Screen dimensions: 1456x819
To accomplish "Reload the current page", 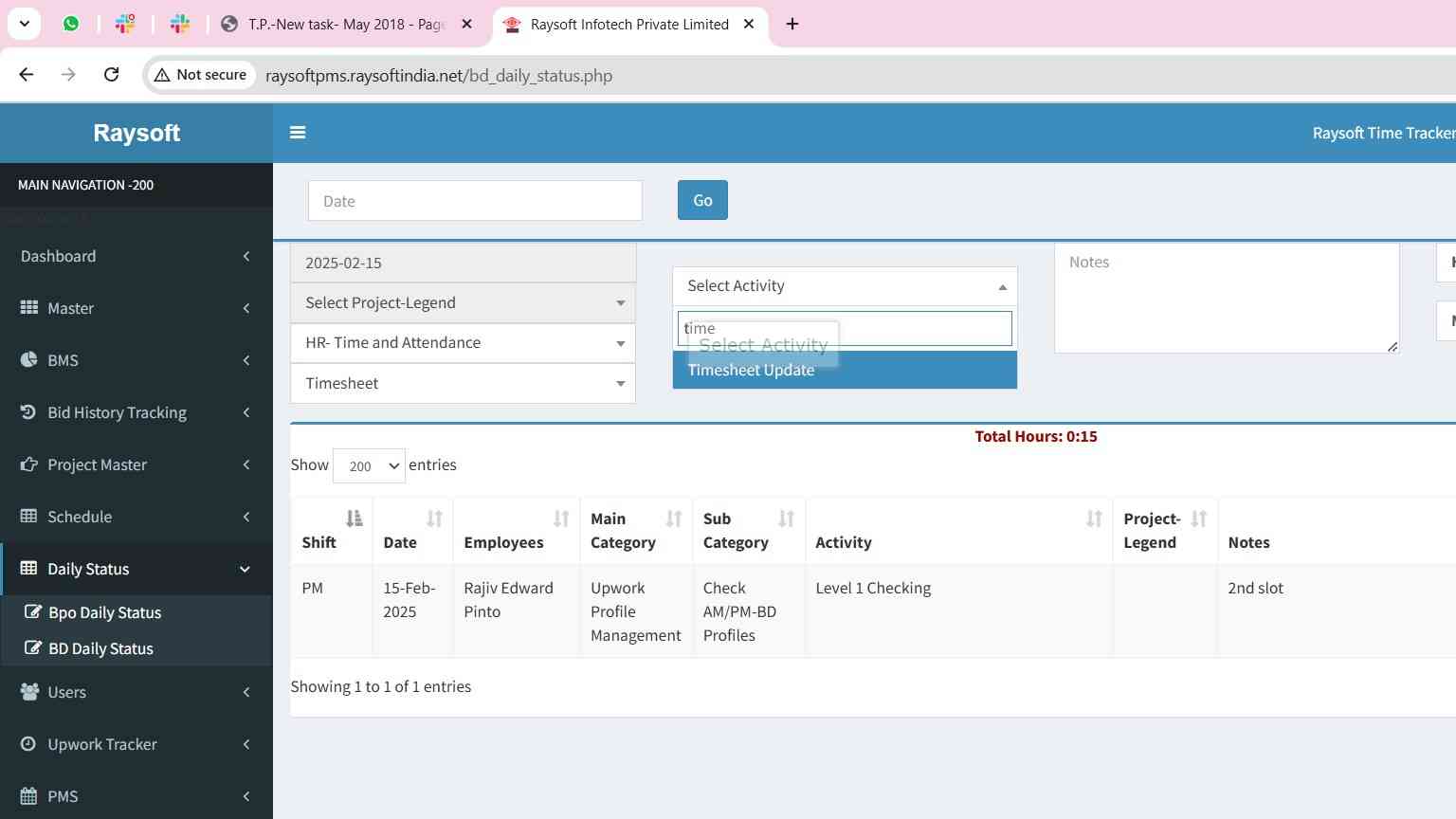I will tap(111, 75).
